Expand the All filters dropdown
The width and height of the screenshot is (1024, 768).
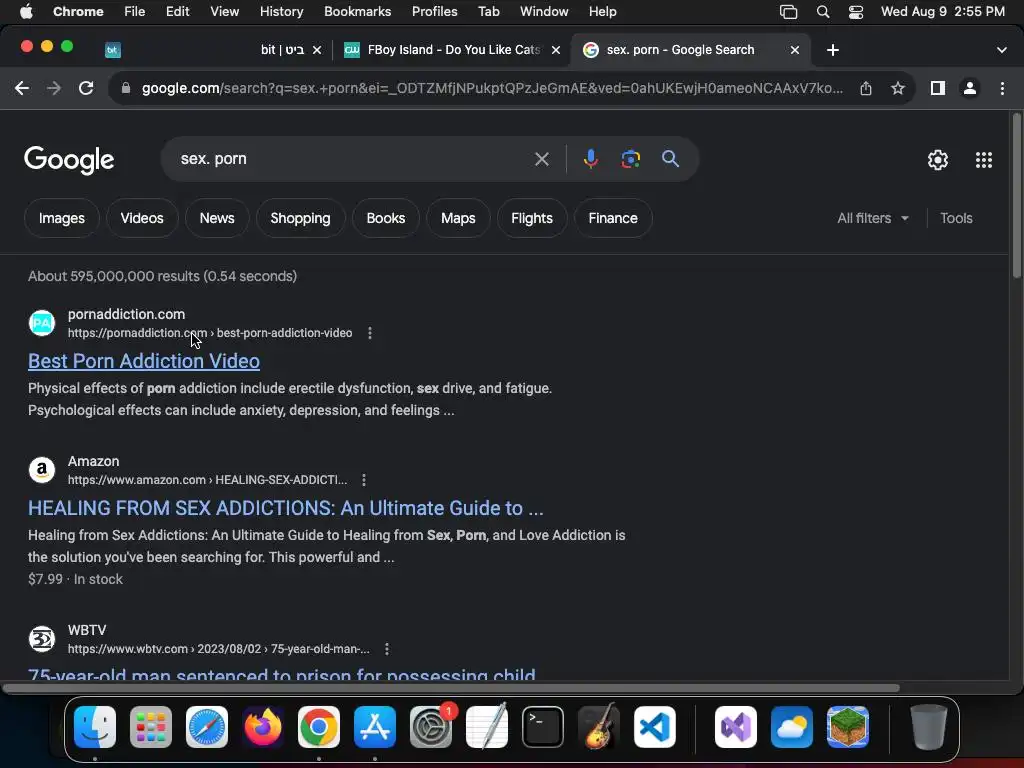click(872, 218)
